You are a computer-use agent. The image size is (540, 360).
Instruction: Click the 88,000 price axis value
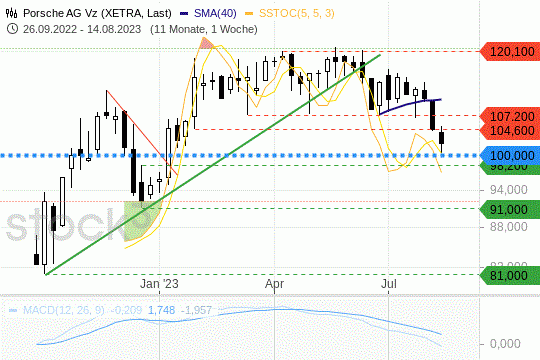coord(509,227)
